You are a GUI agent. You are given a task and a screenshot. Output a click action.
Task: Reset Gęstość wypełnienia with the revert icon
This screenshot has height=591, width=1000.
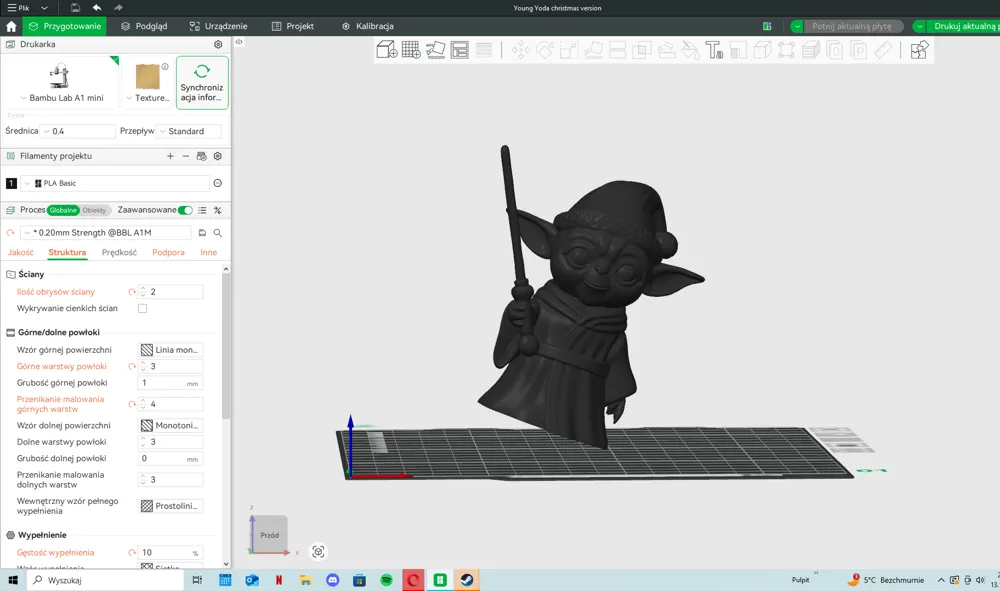pos(132,553)
